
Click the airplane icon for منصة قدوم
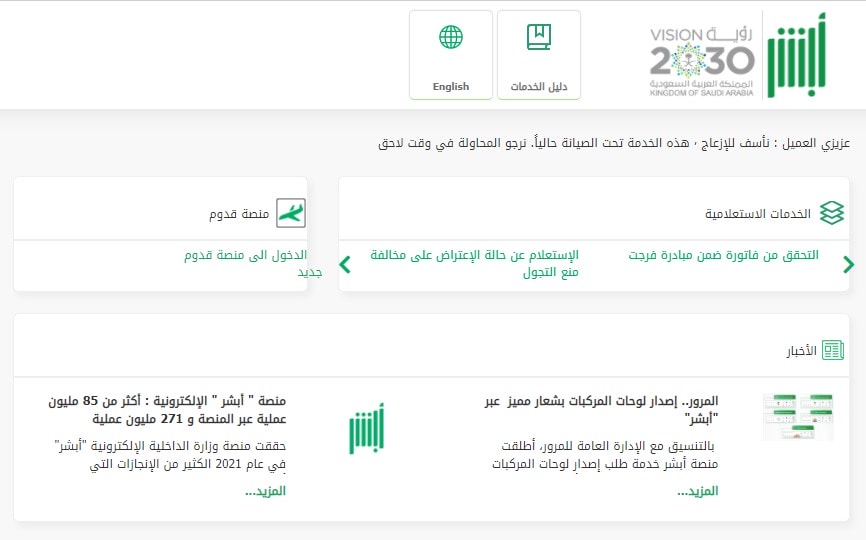(x=290, y=214)
